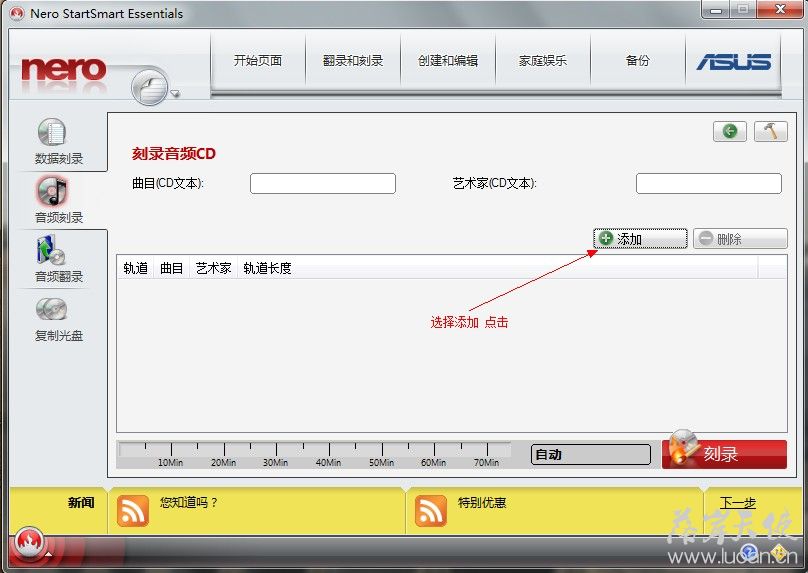This screenshot has height=573, width=808.
Task: Switch to the 翻录和刻录 tab
Action: tap(353, 61)
